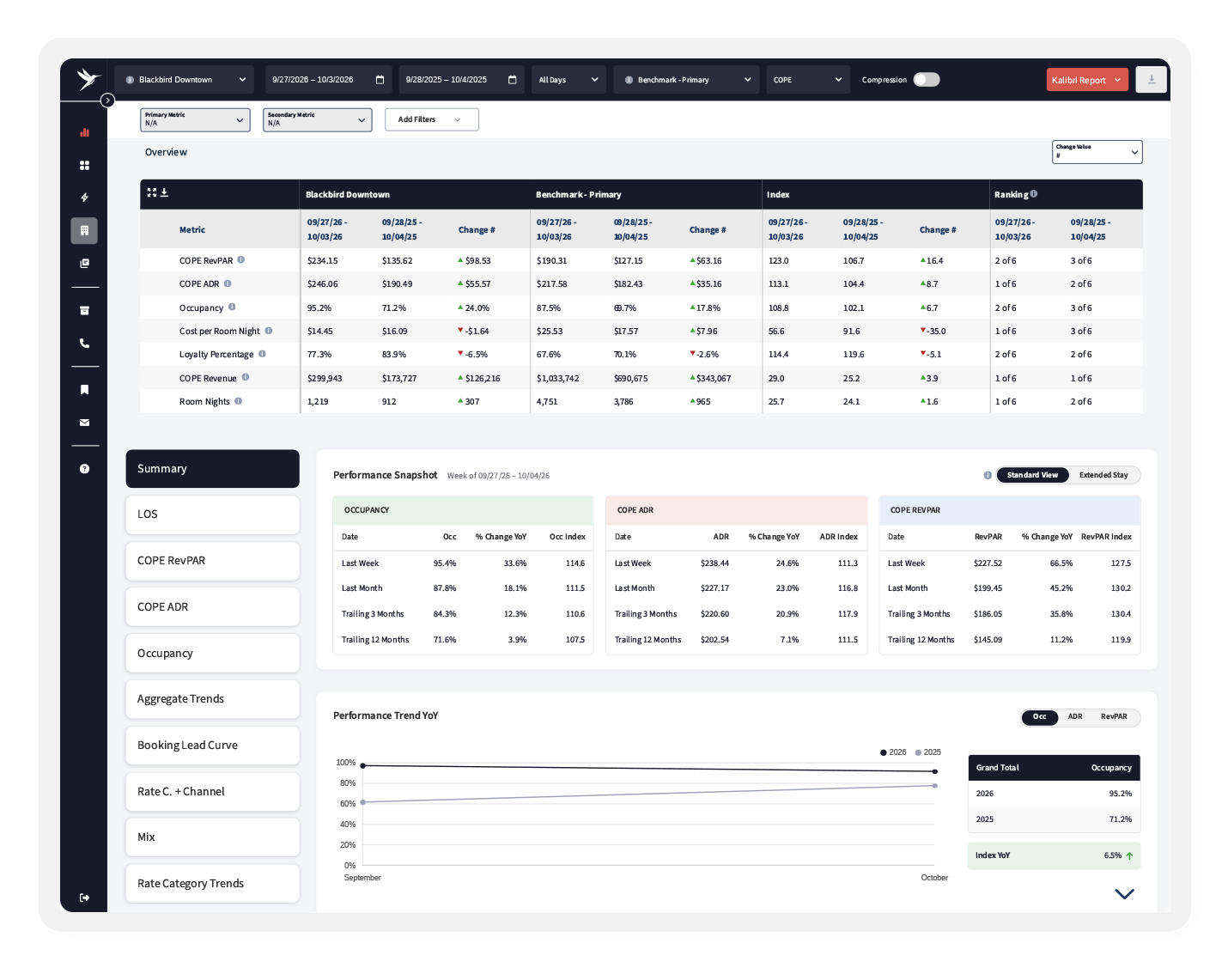
Task: Switch Performance Snapshot to Standard View
Action: tap(1032, 475)
